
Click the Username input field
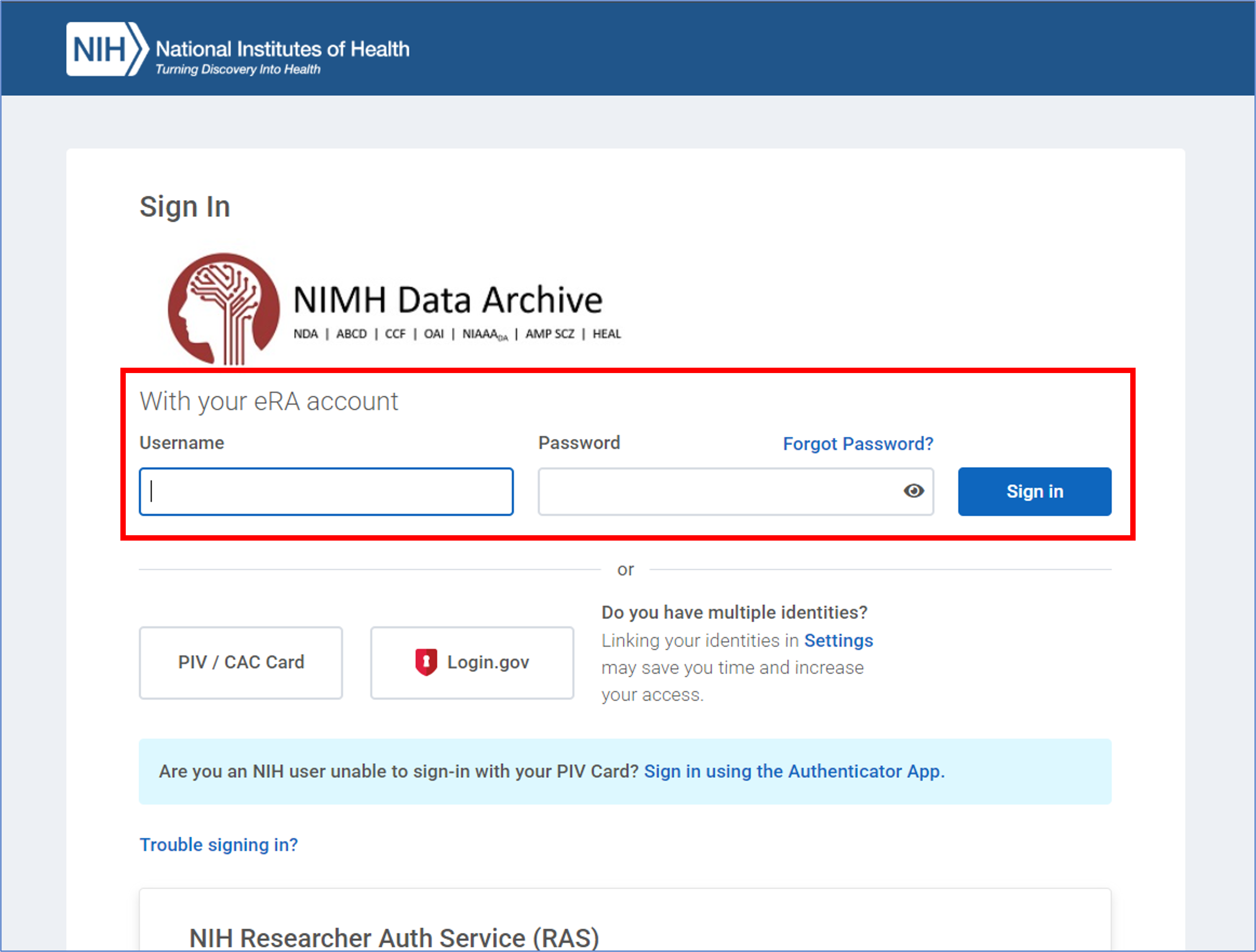(x=326, y=492)
